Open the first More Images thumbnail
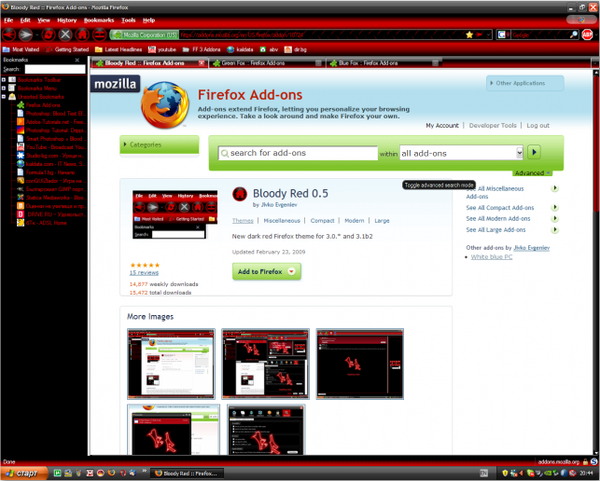The image size is (600, 481). (x=171, y=364)
